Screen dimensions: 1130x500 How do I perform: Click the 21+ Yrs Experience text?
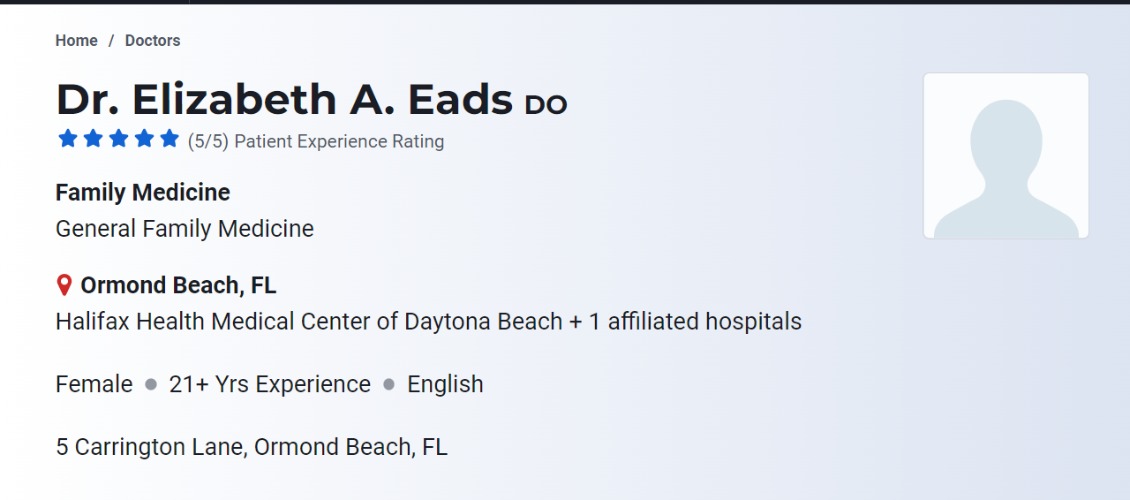point(269,384)
